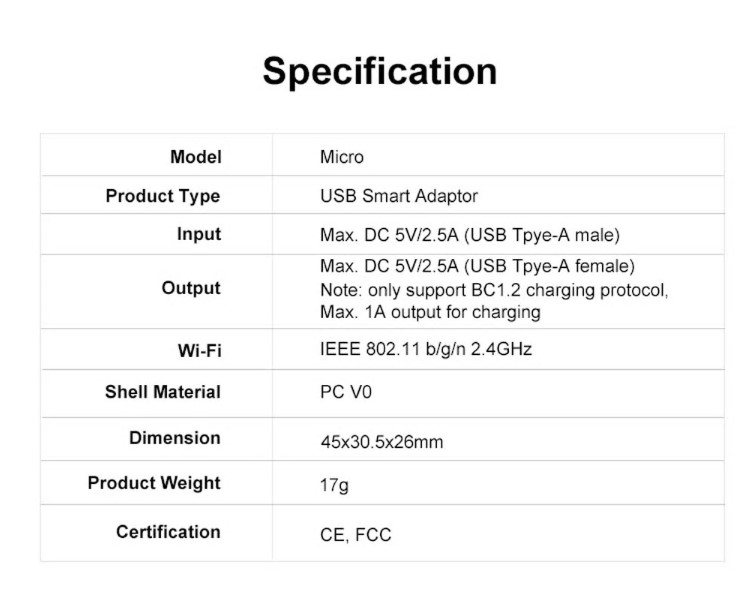Screen dimensions: 751x594
Task: Click the USB Type-A male input value
Action: point(470,235)
